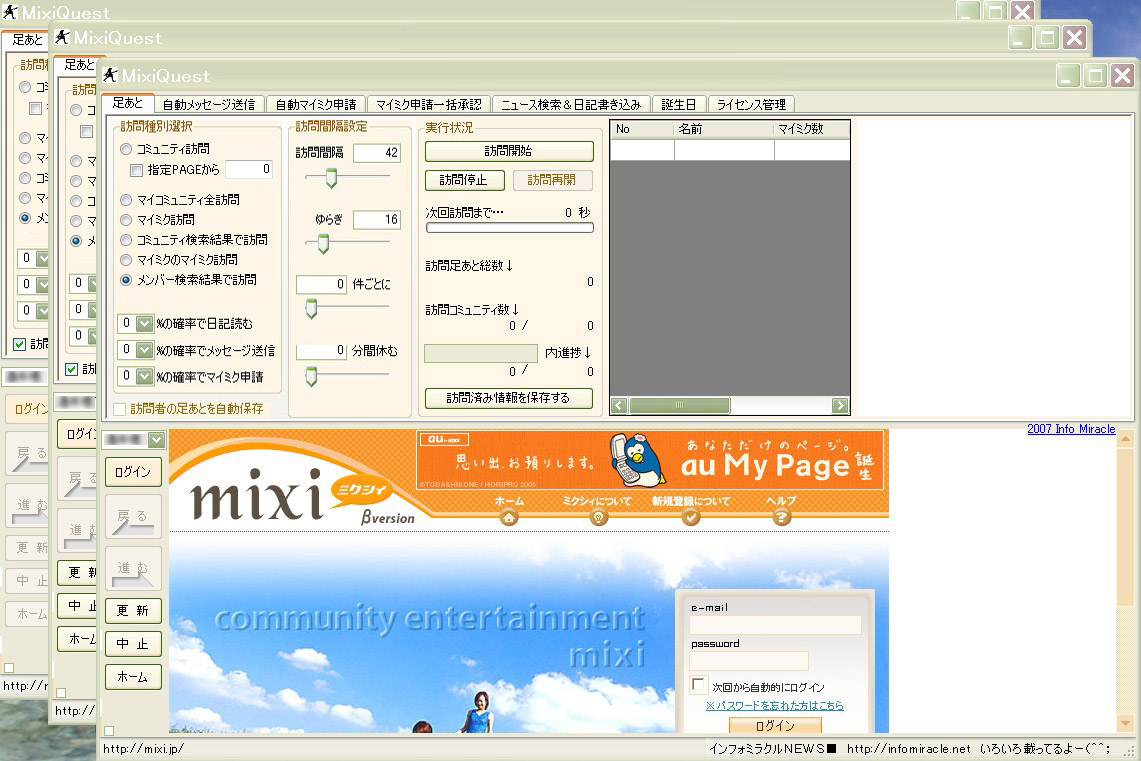Click the orange ログイン button on mixi page

point(775,725)
